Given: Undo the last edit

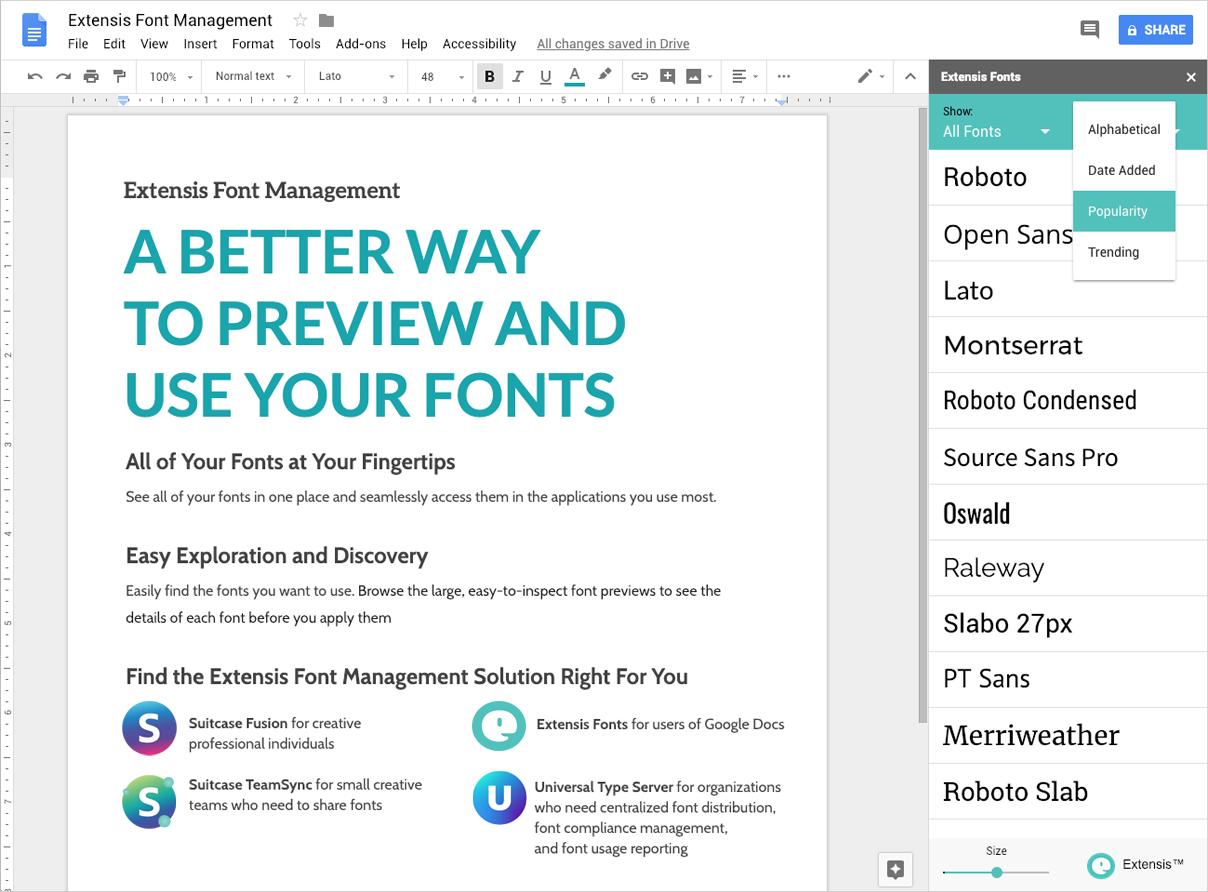Looking at the screenshot, I should click(x=35, y=76).
